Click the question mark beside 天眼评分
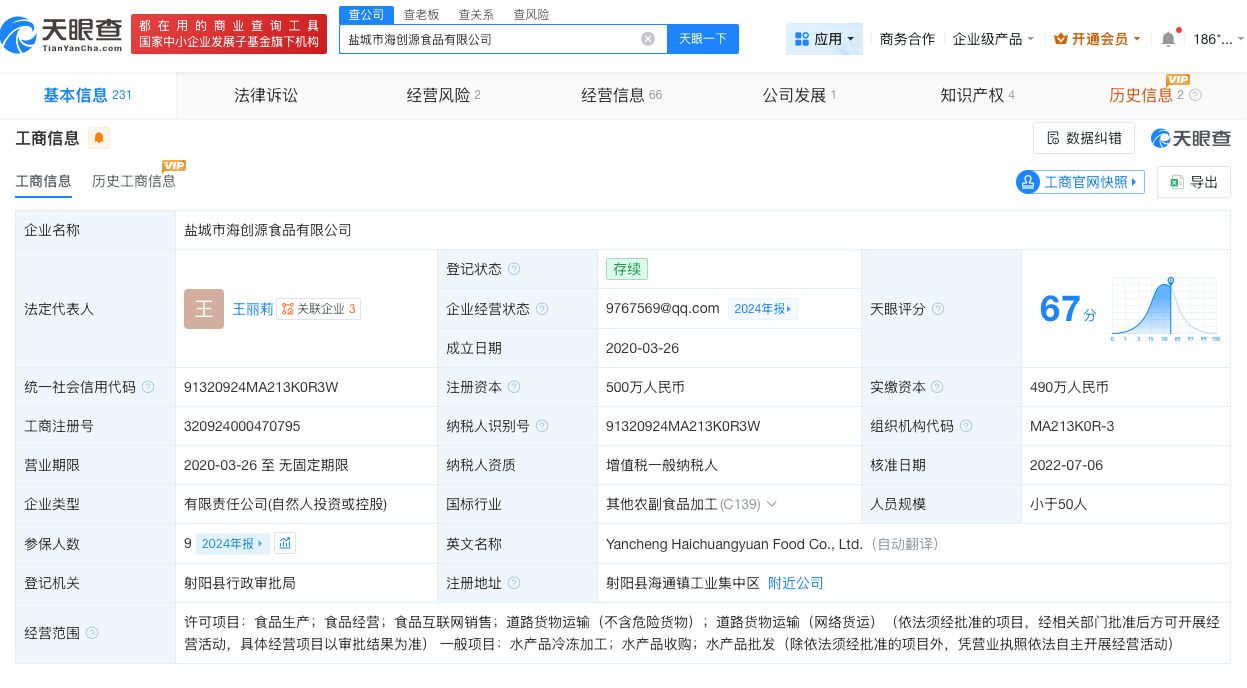Image resolution: width=1247 pixels, height=688 pixels. click(x=936, y=309)
